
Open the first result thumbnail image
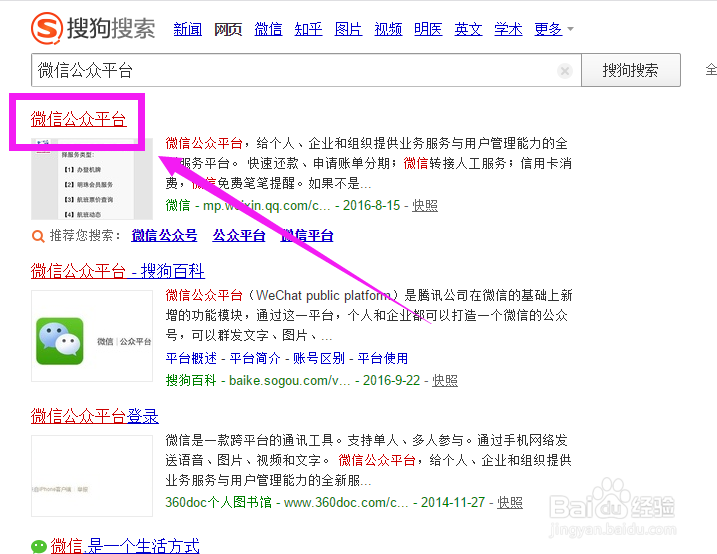91,179
